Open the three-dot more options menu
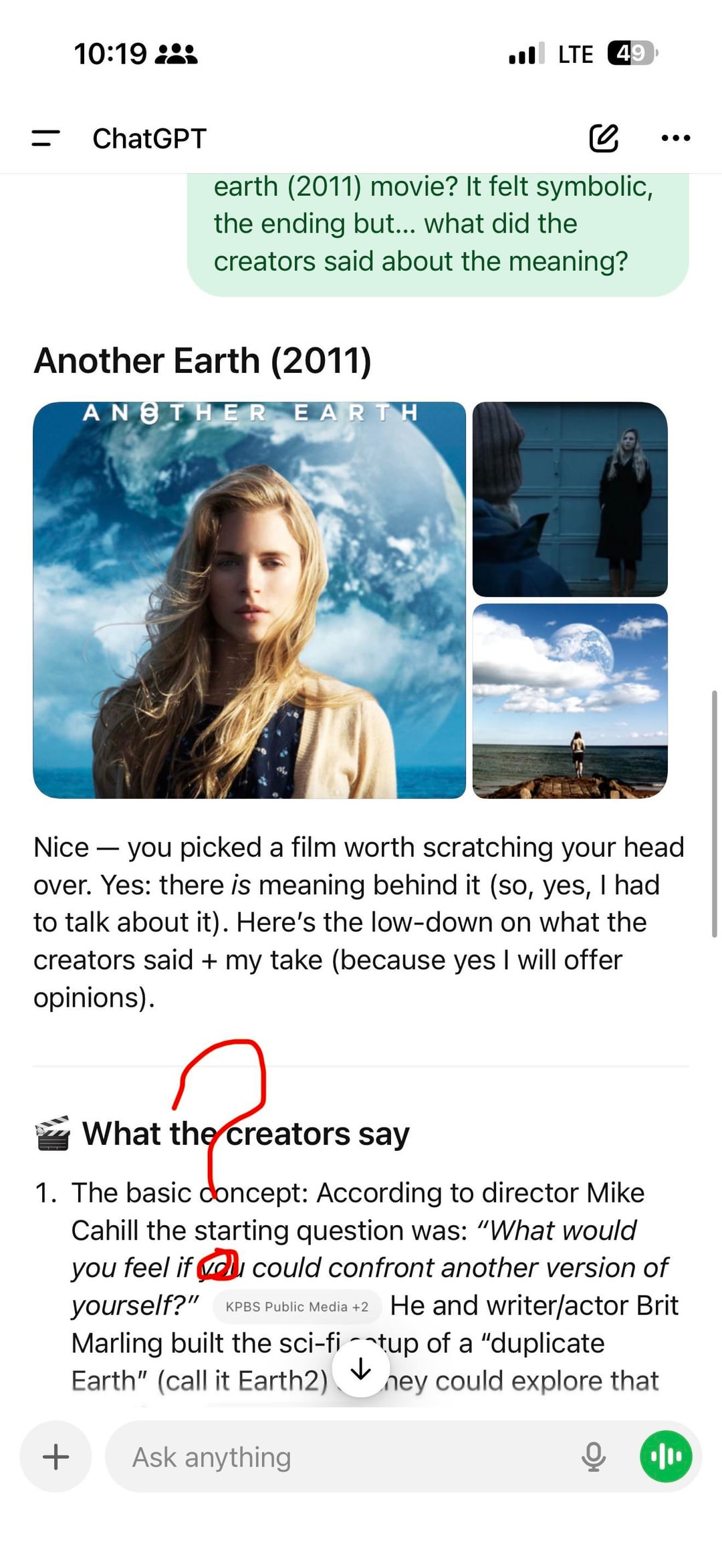This screenshot has height=1568, width=722. (675, 138)
